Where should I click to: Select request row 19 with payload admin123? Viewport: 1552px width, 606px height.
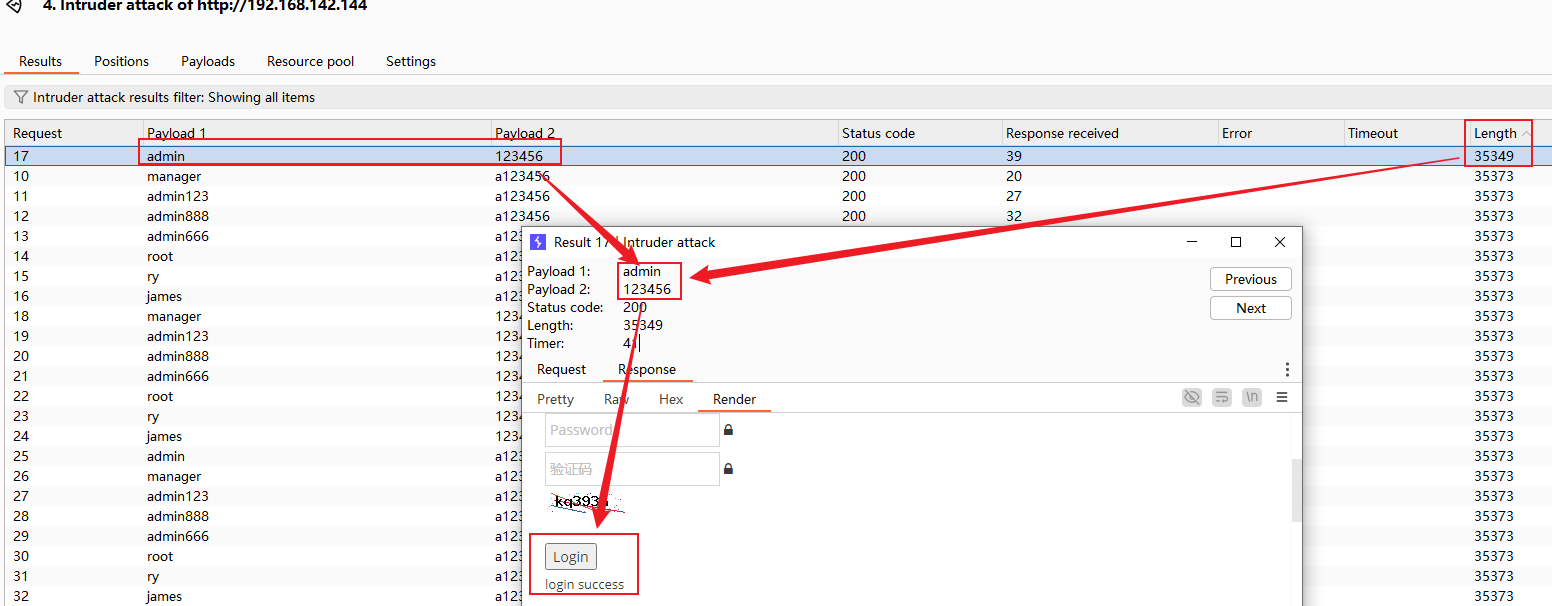pyautogui.click(x=264, y=336)
